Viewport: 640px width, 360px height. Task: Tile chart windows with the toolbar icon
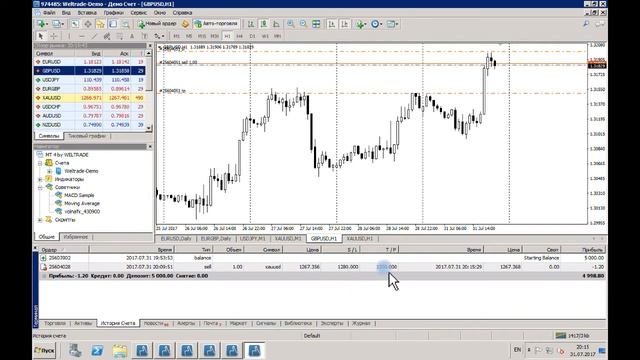pyautogui.click(x=316, y=24)
